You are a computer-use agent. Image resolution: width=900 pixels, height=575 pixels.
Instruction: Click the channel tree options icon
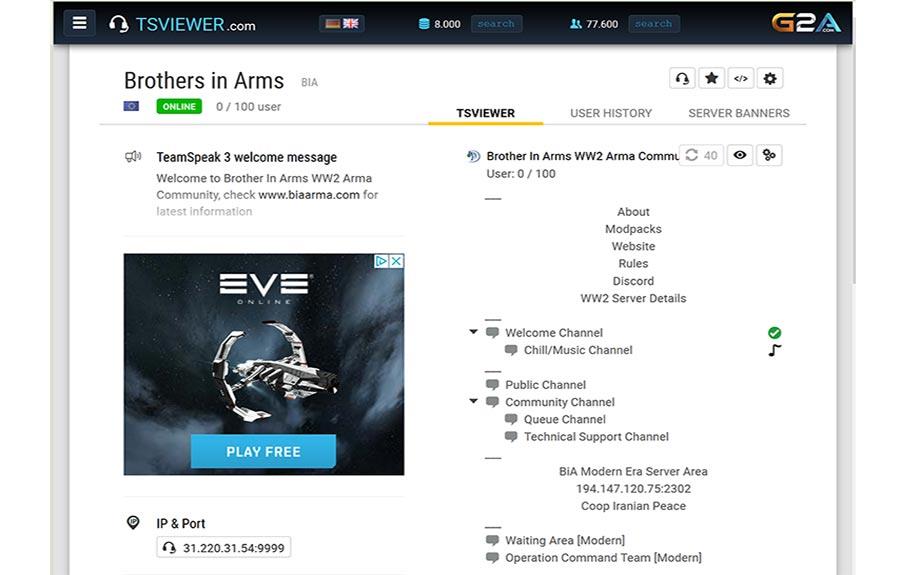pos(769,155)
